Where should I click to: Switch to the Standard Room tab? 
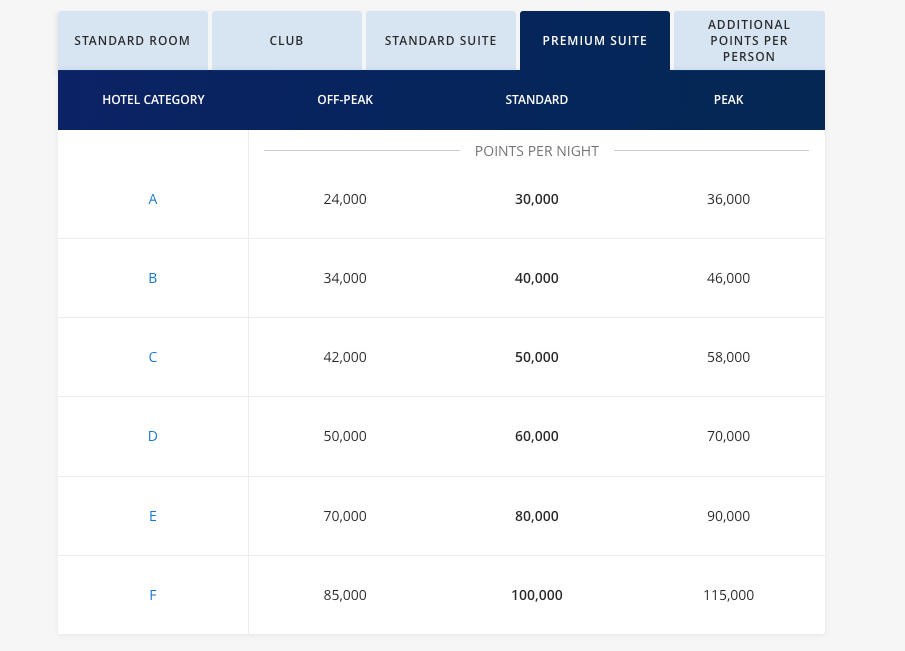[132, 41]
